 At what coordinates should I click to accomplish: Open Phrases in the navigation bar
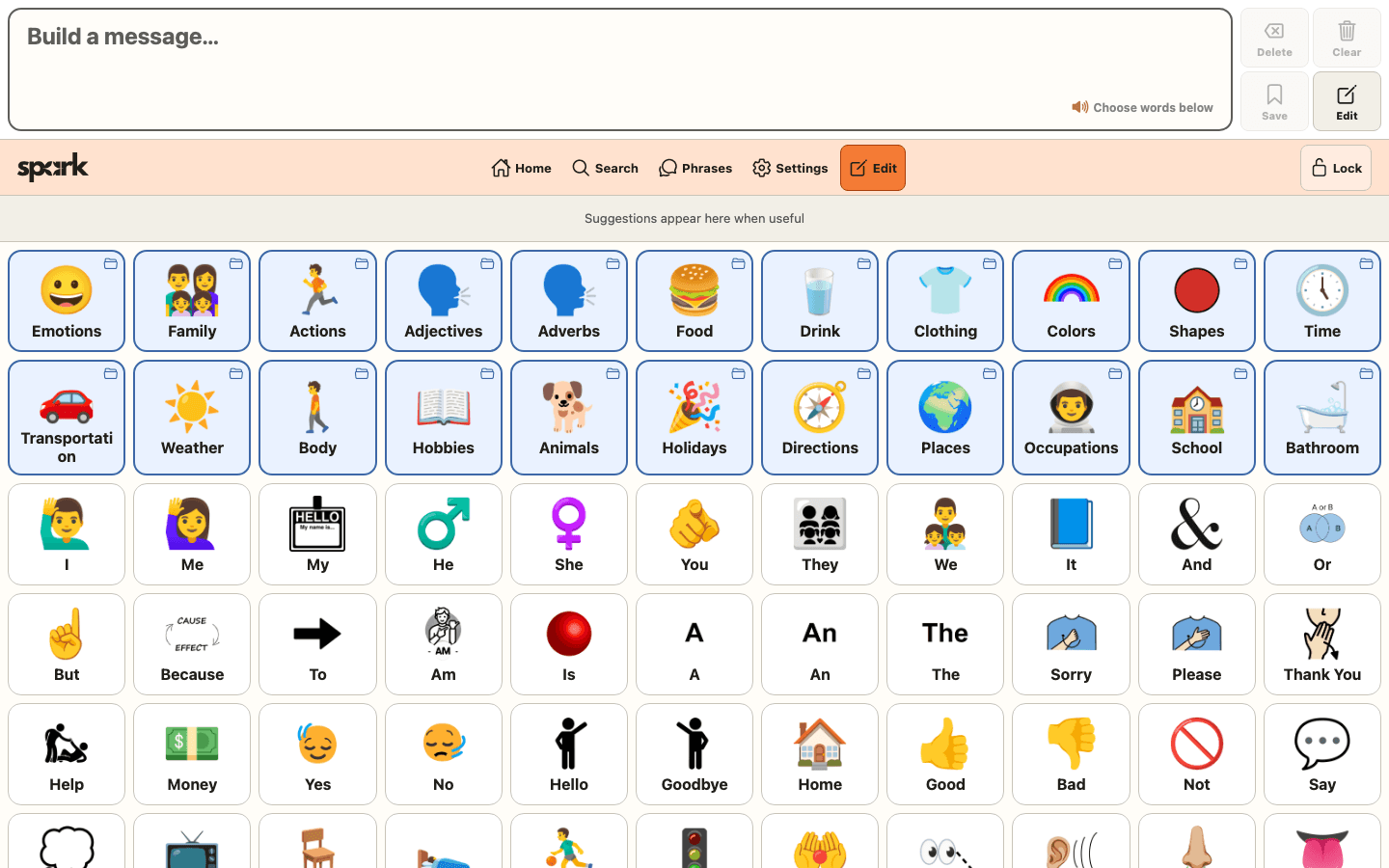coord(695,168)
